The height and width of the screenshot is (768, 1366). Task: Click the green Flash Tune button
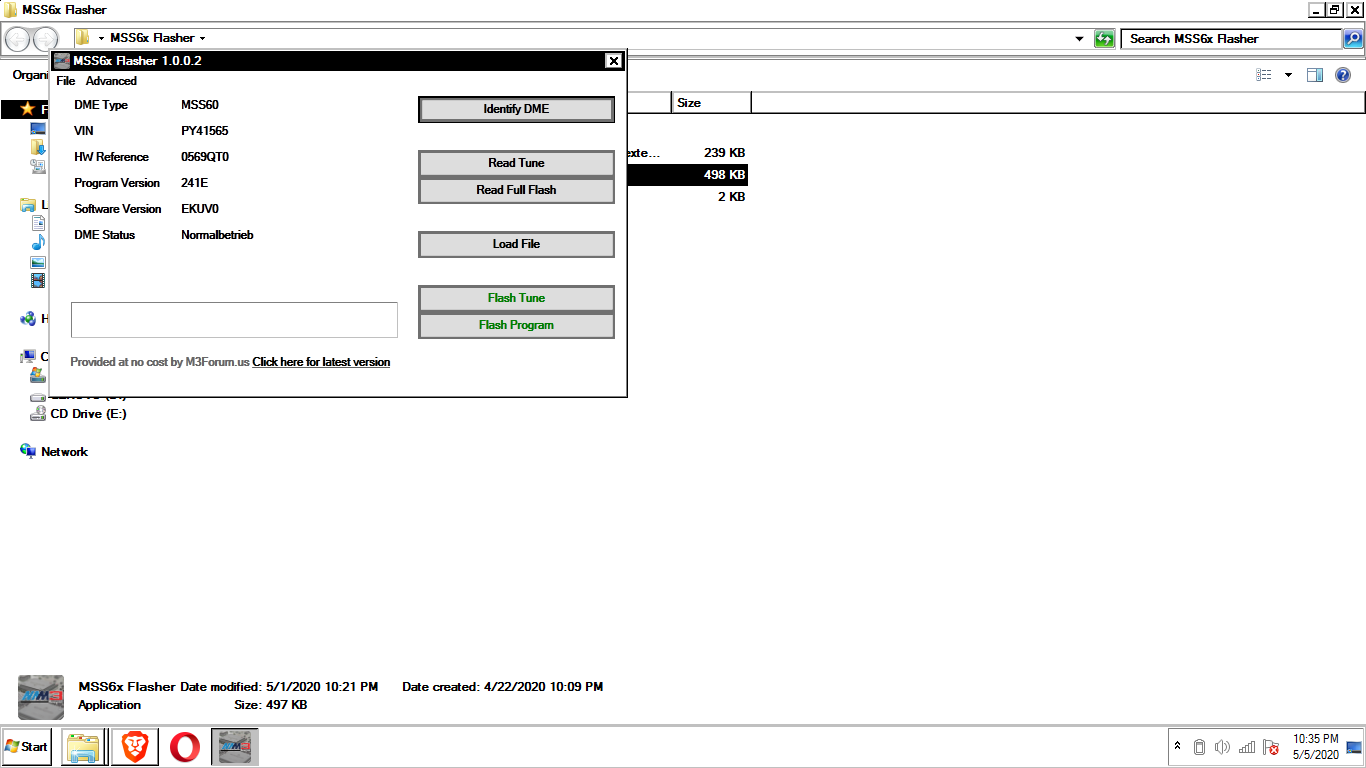coord(516,298)
